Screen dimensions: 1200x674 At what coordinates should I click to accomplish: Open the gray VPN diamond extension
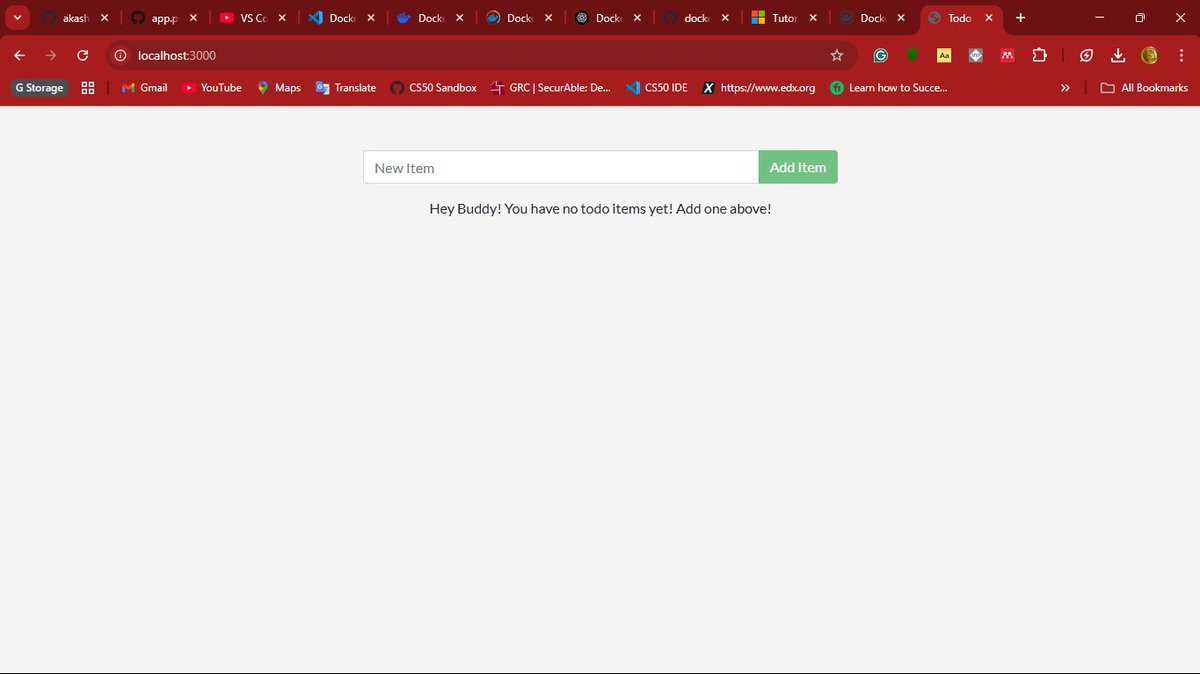click(975, 55)
